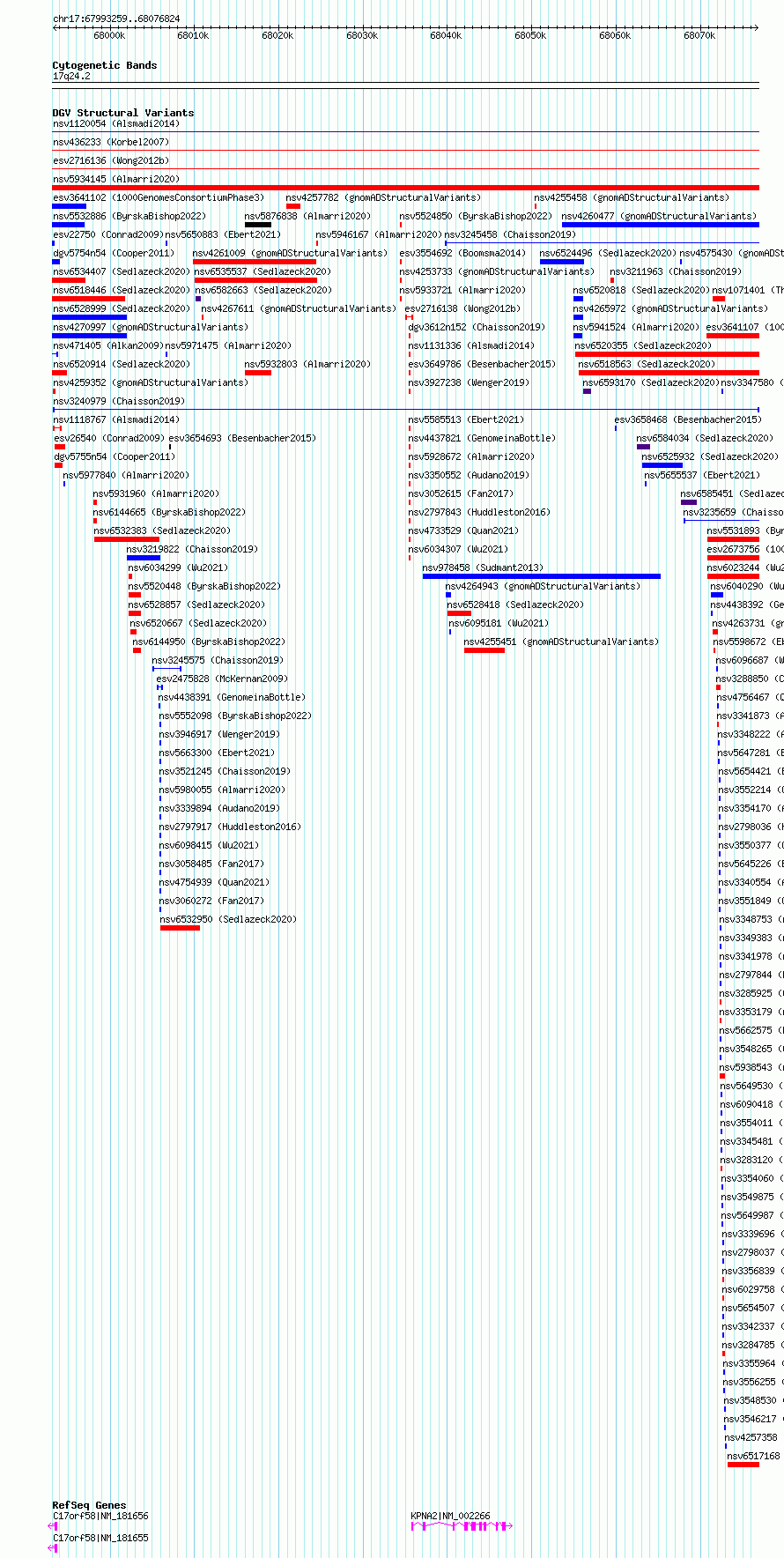Click the black bar under nsv5876838

pos(258,225)
